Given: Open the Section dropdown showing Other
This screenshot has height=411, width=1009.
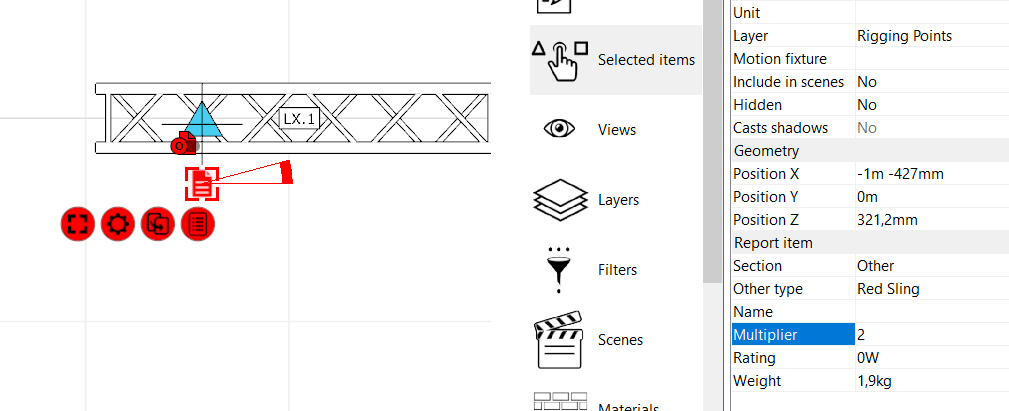Looking at the screenshot, I should 930,266.
